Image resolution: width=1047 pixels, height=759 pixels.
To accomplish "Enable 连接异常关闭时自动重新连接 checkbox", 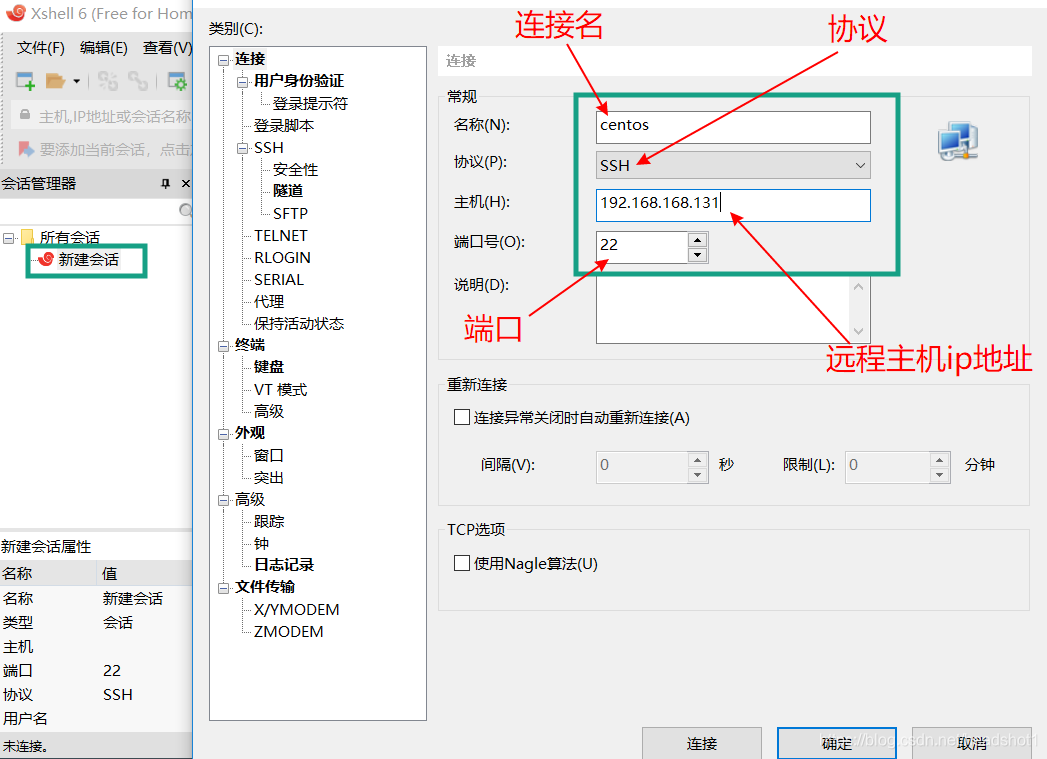I will pos(461,417).
